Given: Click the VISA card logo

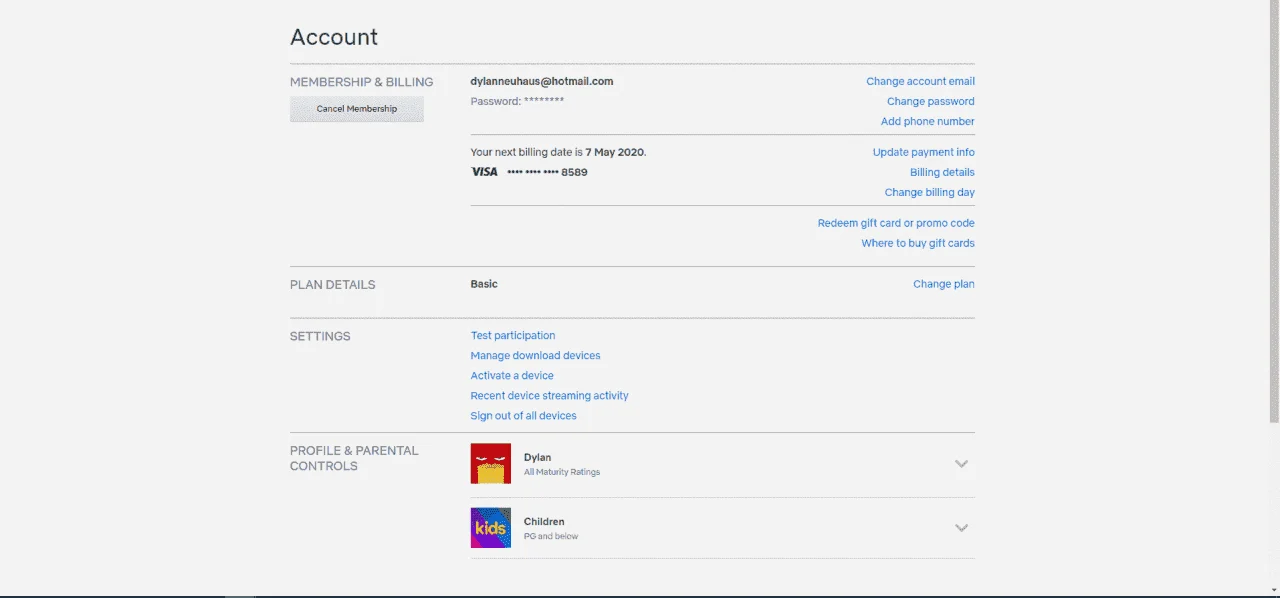Looking at the screenshot, I should click(484, 172).
